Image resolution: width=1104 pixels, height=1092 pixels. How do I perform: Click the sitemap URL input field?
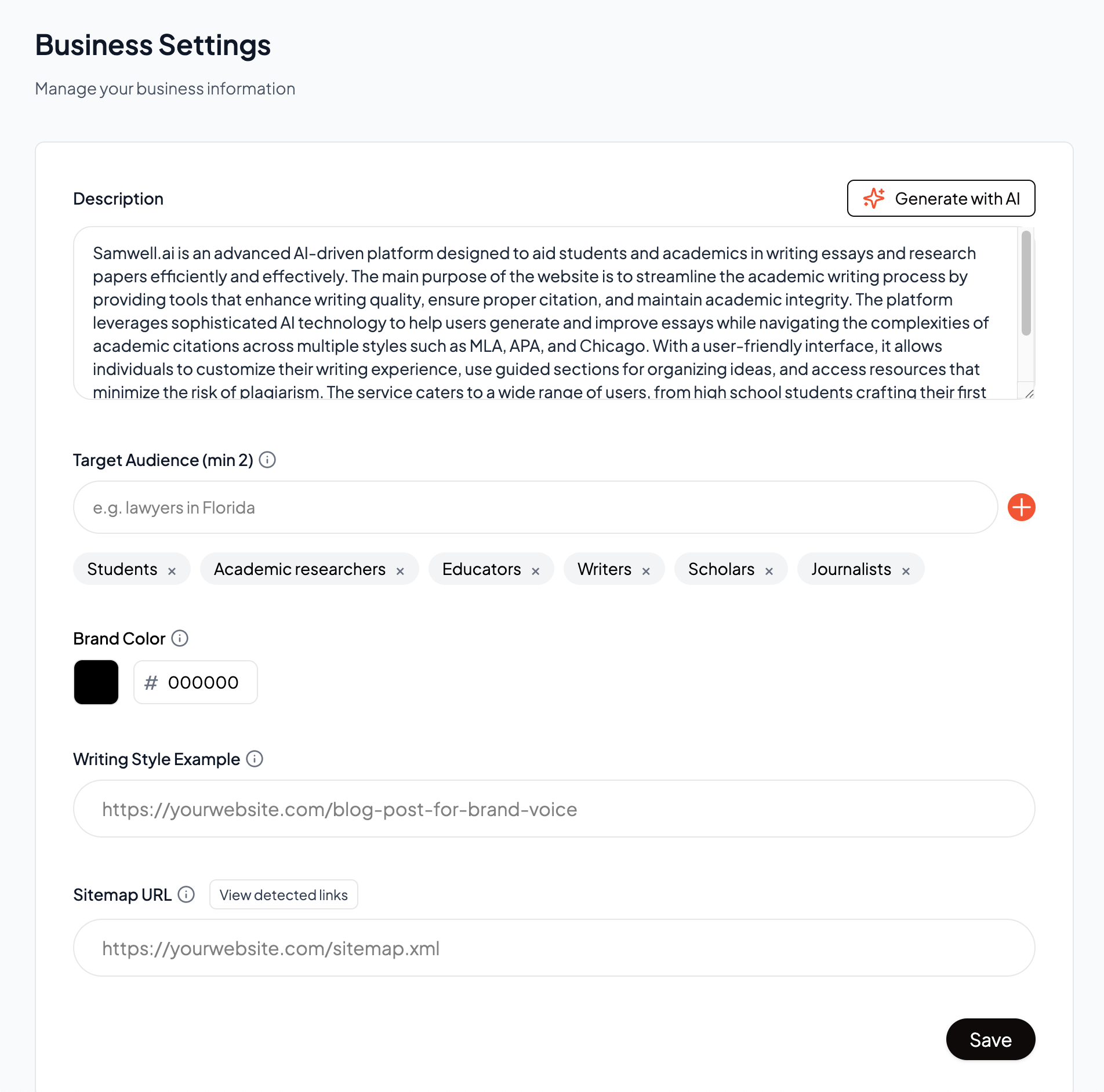pos(554,948)
